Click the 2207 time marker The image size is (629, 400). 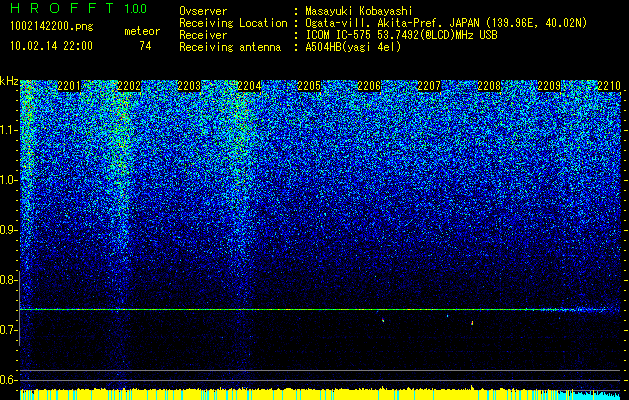[429, 86]
